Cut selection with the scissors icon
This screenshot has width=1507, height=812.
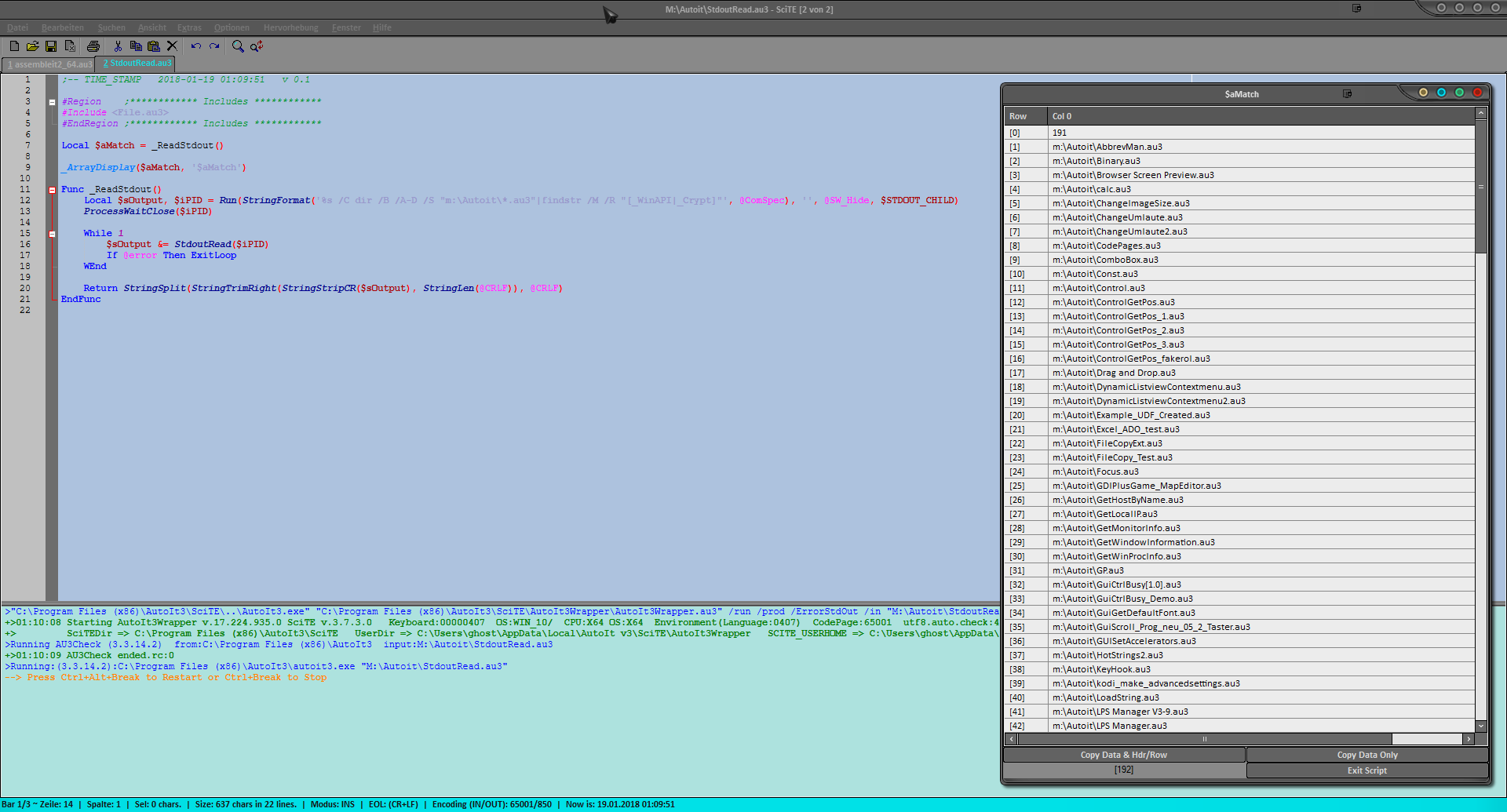coord(118,46)
